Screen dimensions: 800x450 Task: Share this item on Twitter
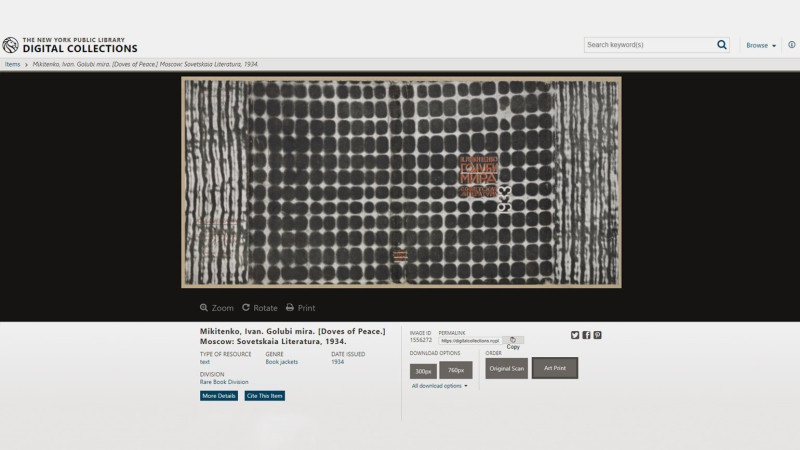tap(575, 335)
